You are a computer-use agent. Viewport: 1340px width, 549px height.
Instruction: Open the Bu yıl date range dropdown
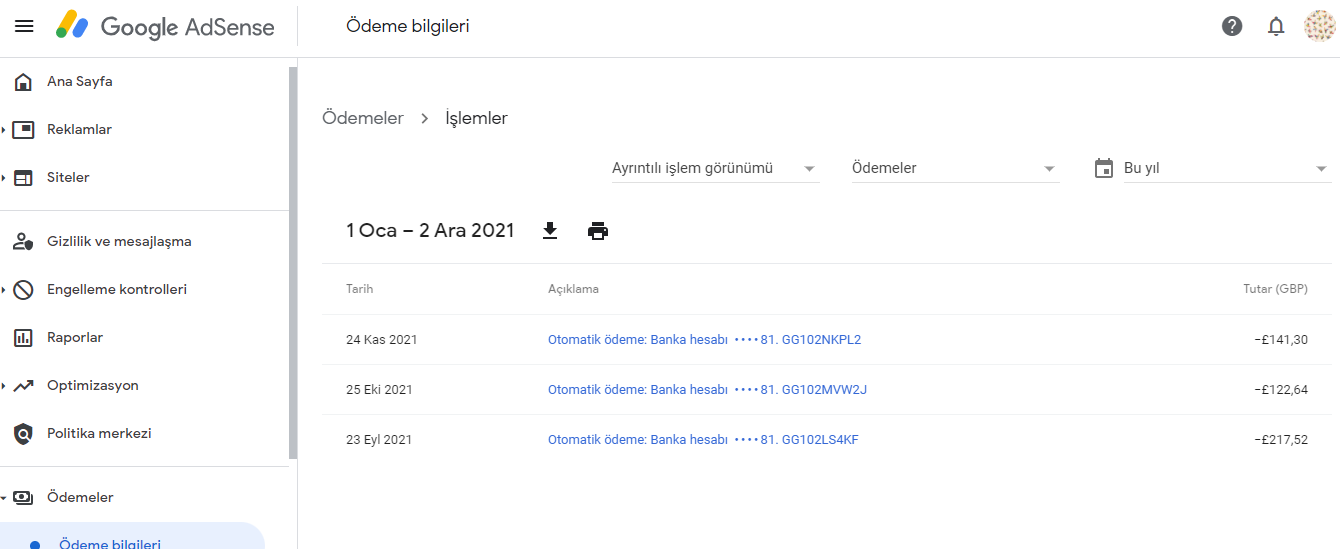point(1213,168)
